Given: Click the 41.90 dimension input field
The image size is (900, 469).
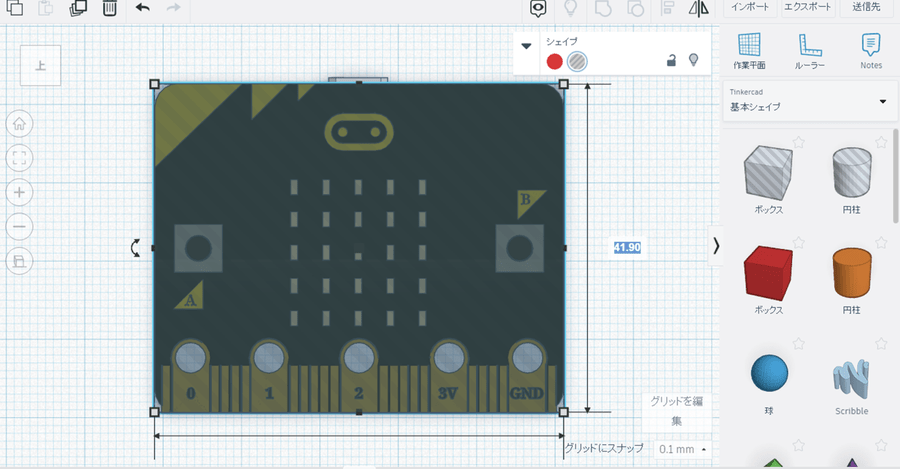Looking at the screenshot, I should 627,247.
